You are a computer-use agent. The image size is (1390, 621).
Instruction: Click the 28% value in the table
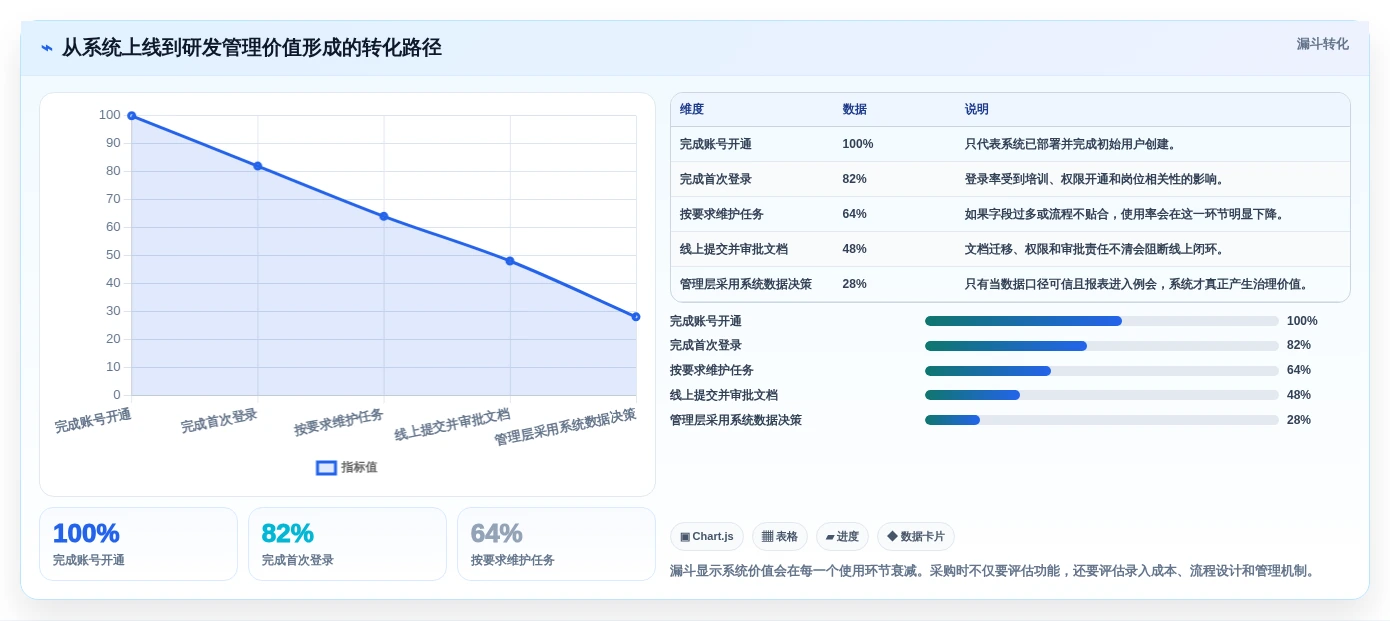[x=855, y=284]
